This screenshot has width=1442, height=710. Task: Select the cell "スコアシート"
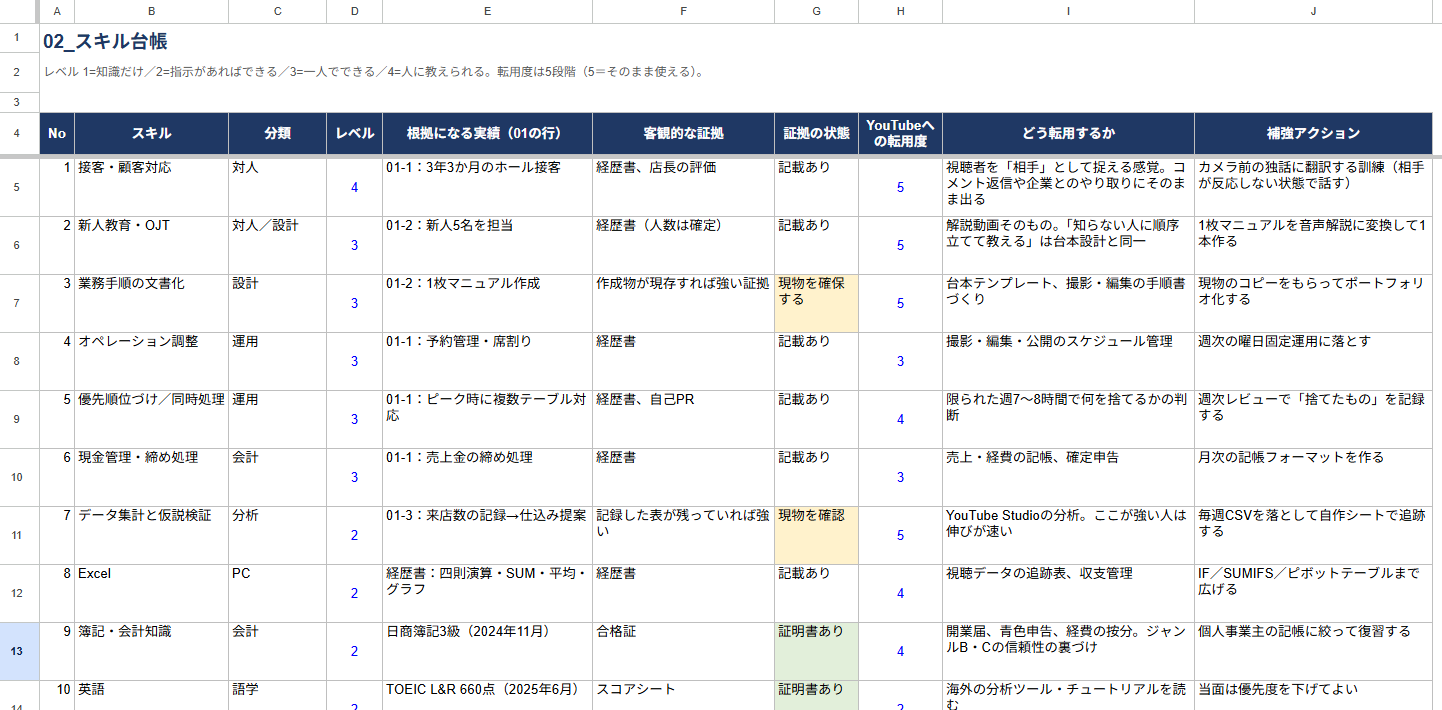click(x=683, y=695)
